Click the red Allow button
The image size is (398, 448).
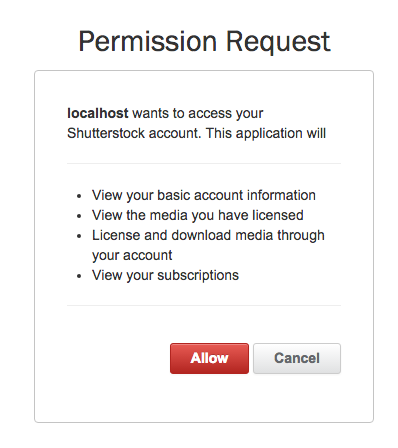coord(209,358)
